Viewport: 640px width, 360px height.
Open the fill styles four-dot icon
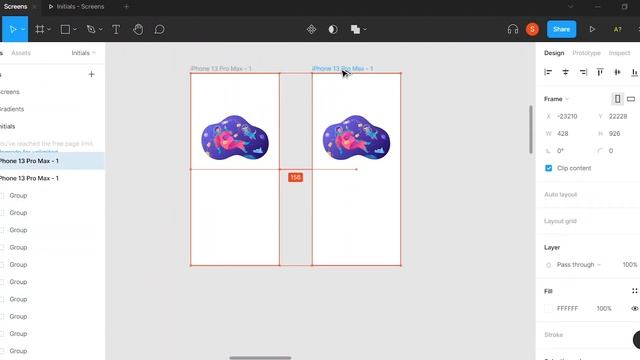(x=634, y=291)
